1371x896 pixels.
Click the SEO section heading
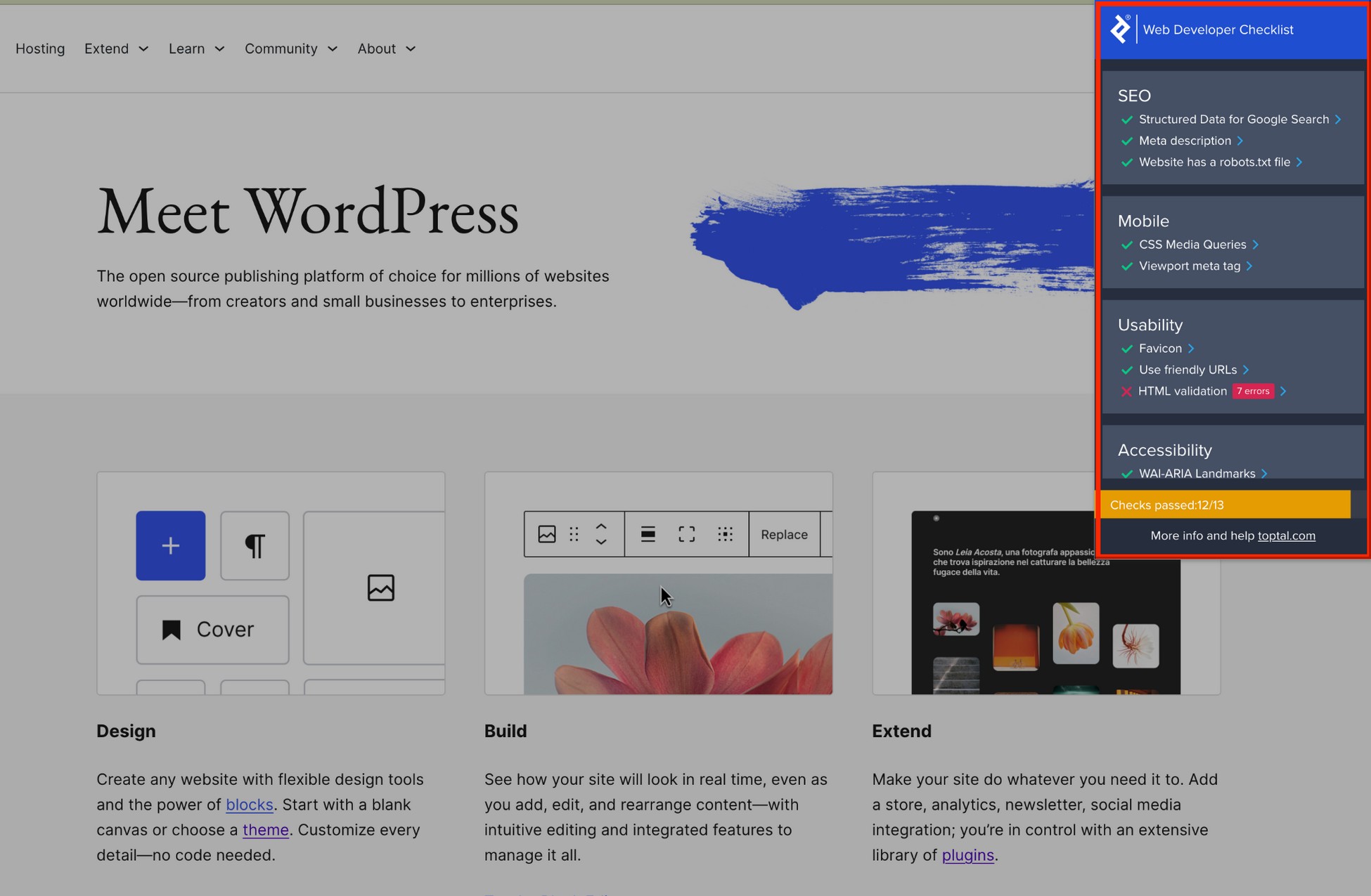[x=1134, y=96]
